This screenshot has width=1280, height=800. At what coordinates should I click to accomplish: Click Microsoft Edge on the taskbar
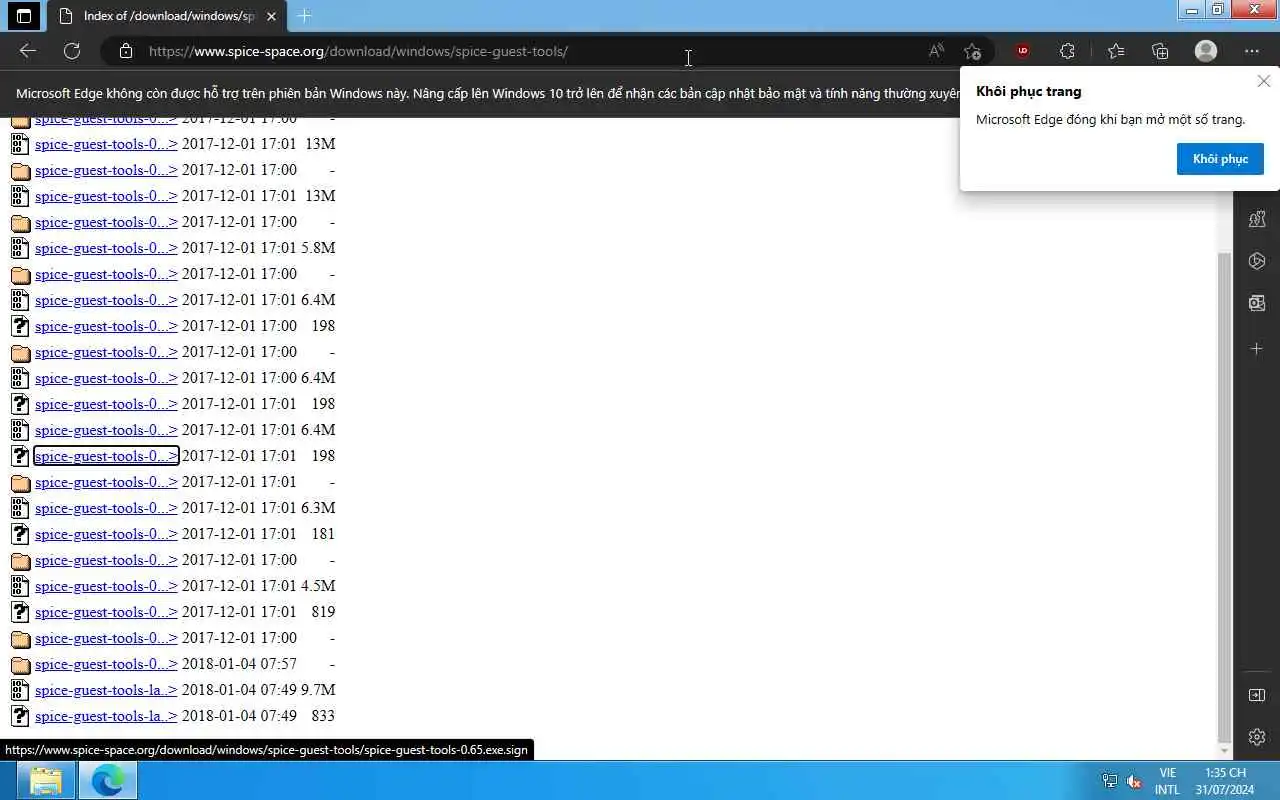pyautogui.click(x=107, y=780)
